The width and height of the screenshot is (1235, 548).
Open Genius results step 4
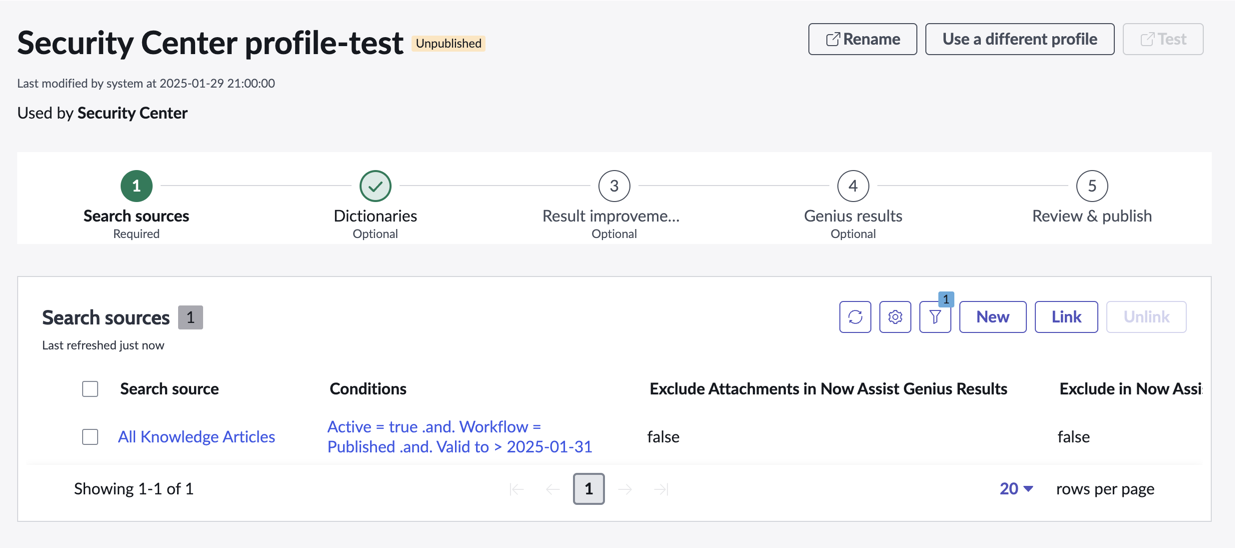(853, 205)
